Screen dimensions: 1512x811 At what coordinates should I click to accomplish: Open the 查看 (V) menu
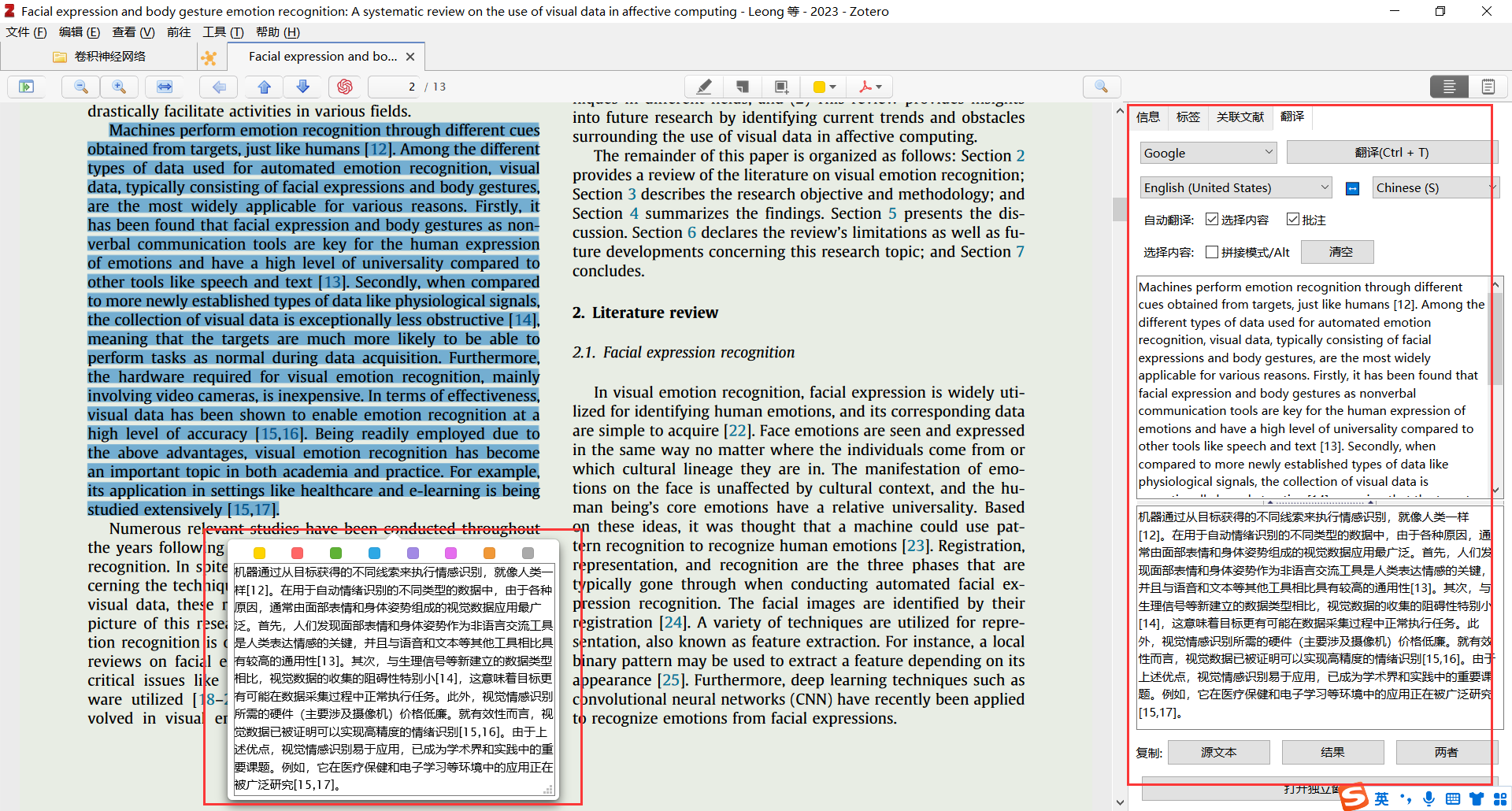(133, 32)
